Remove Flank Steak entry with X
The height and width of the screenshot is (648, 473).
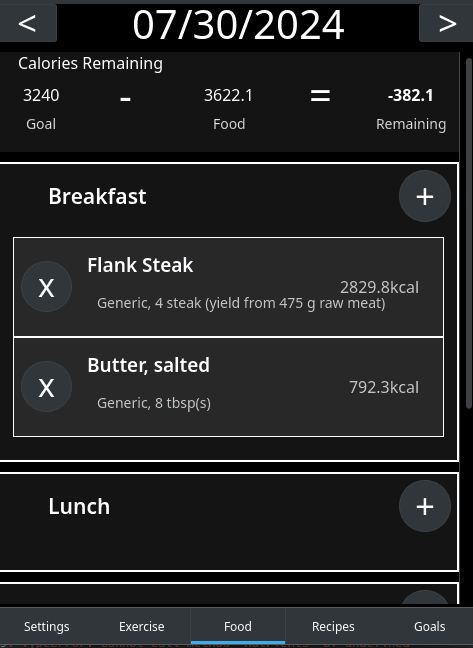pyautogui.click(x=46, y=287)
